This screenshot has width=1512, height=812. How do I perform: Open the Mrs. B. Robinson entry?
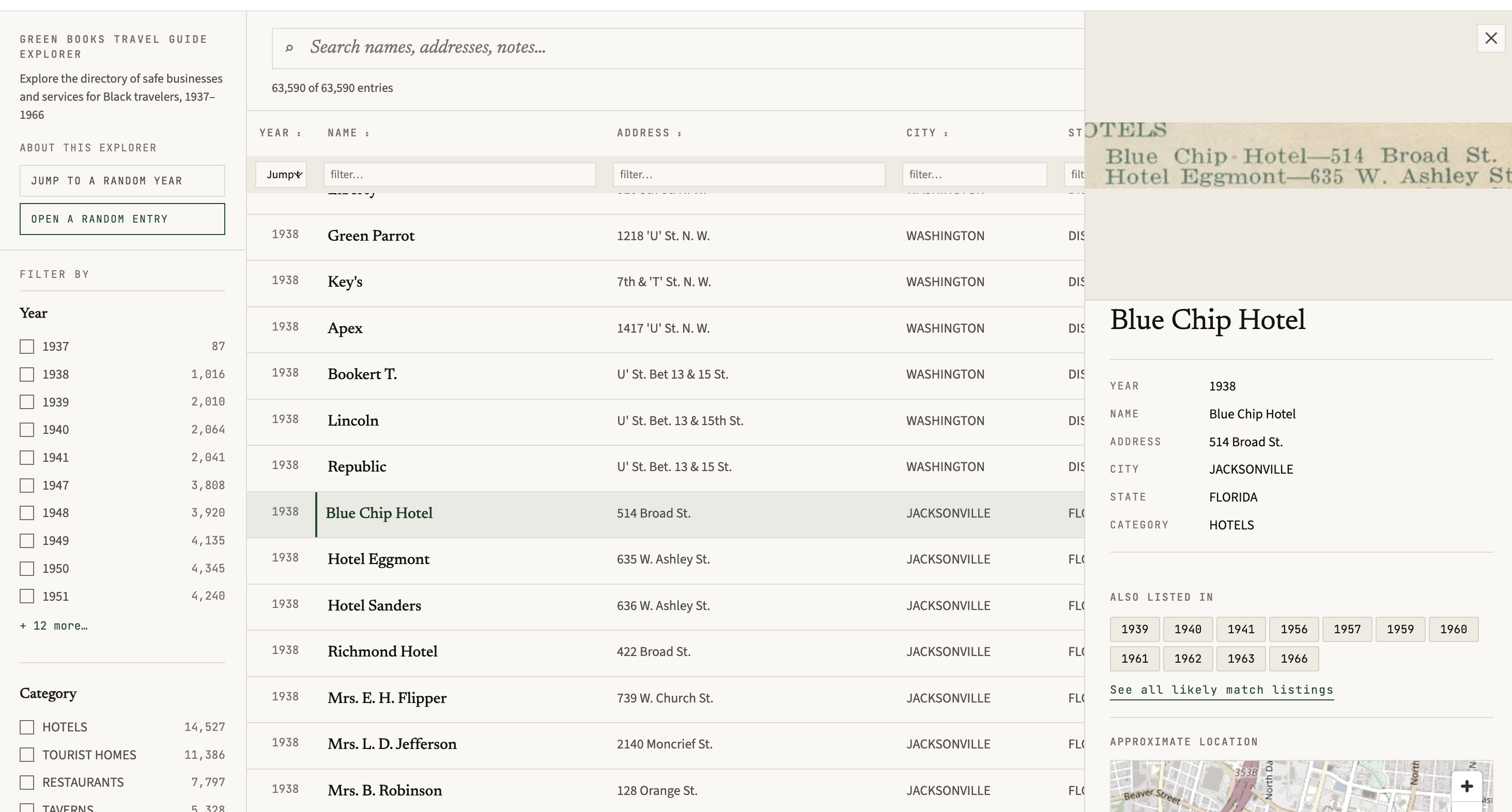pos(665,791)
